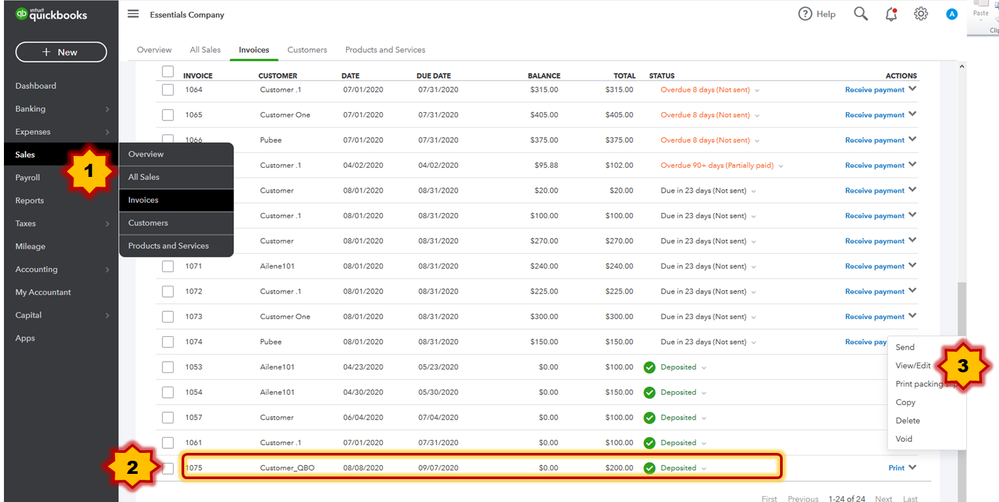Sort by the DUE DATE column header
Viewport: 999px width, 502px height.
434,76
